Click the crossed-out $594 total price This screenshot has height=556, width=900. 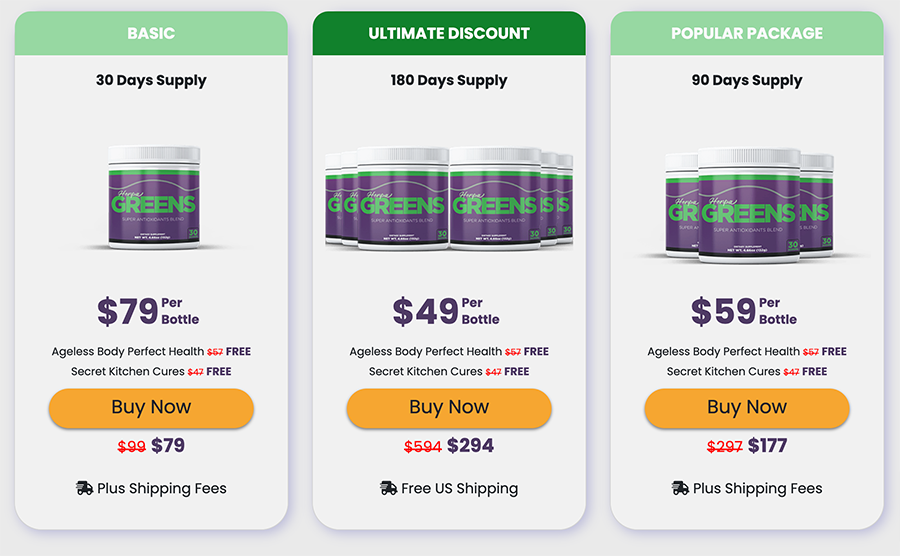[422, 446]
